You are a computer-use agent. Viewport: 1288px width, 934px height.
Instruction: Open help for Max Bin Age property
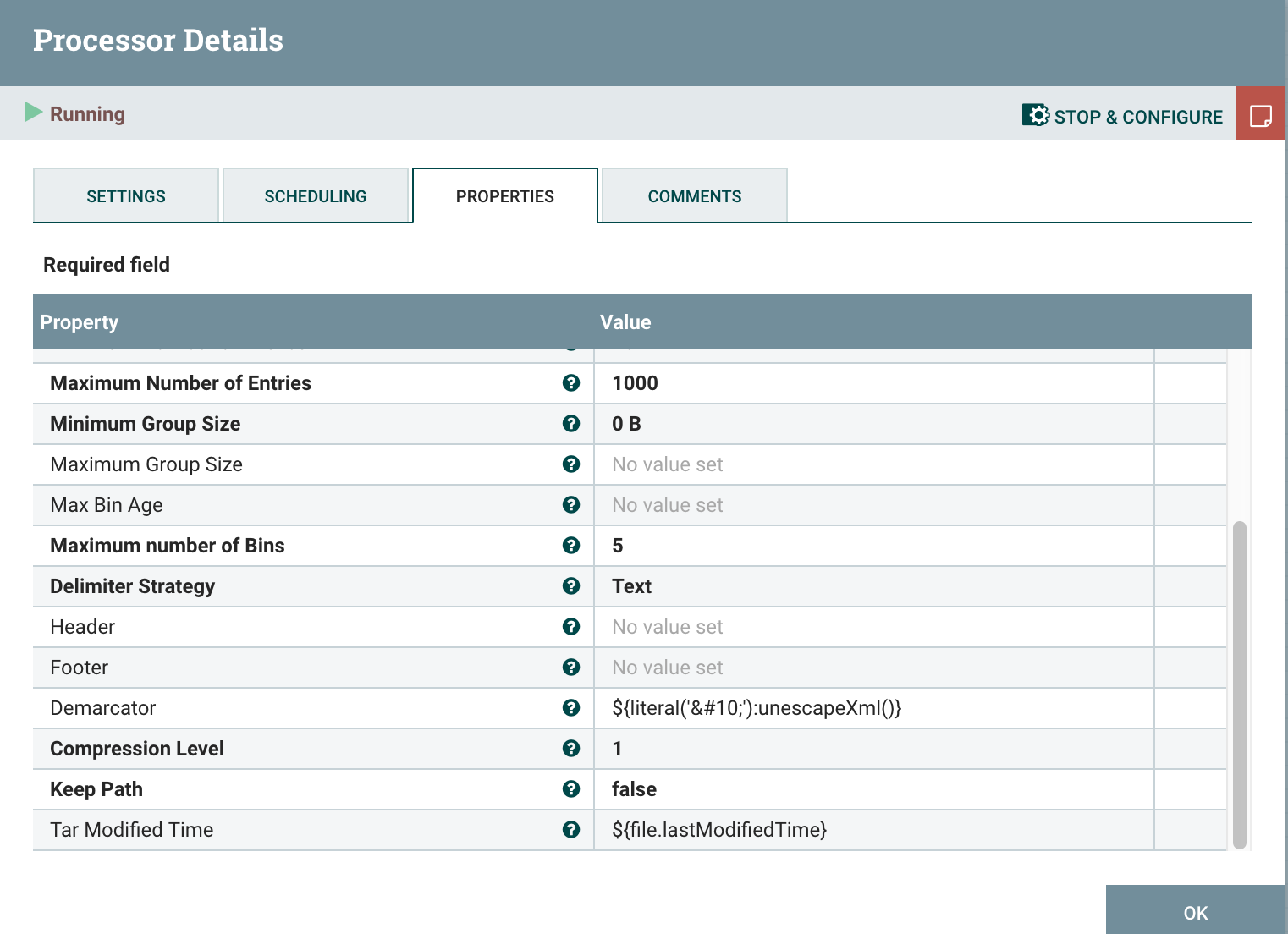click(571, 505)
